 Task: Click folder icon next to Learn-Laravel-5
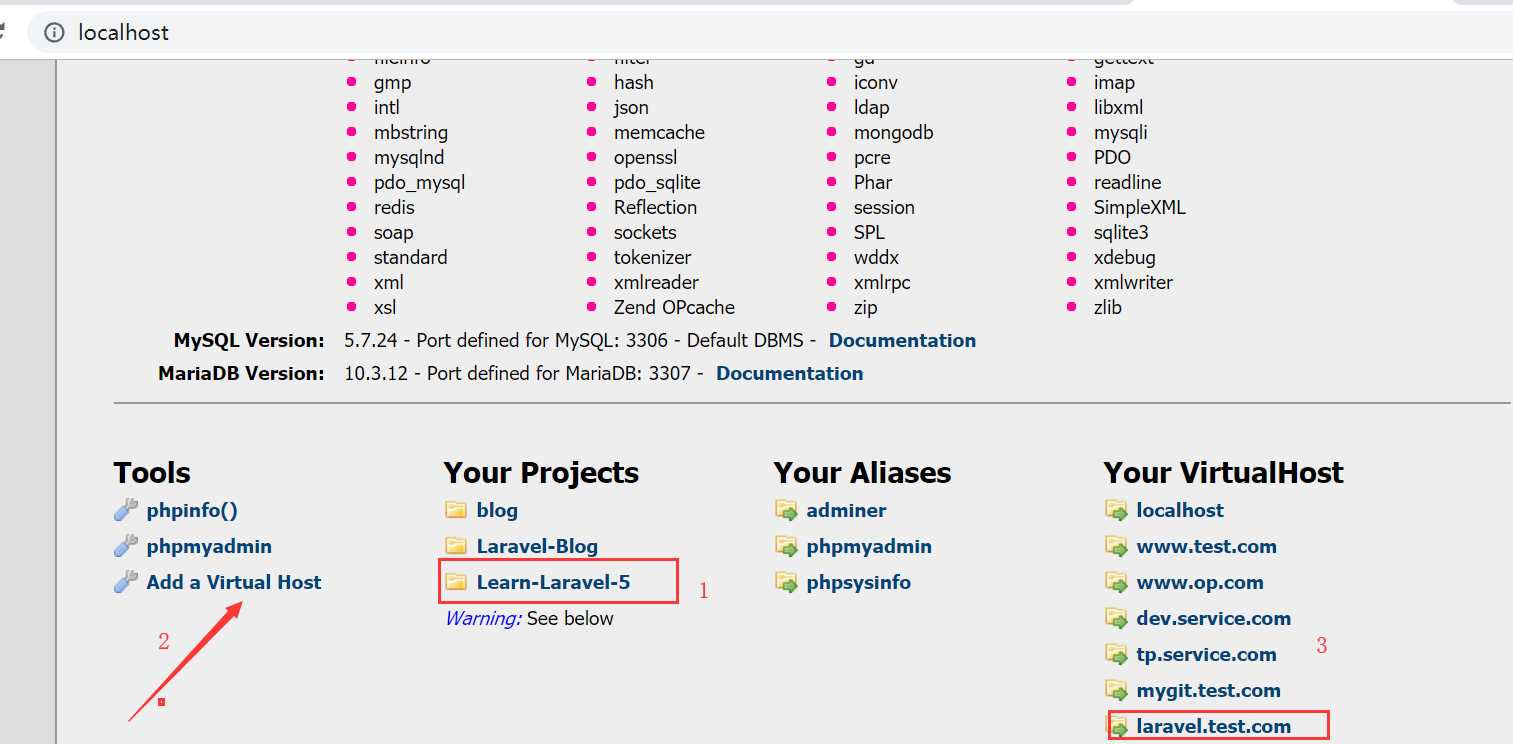point(456,581)
